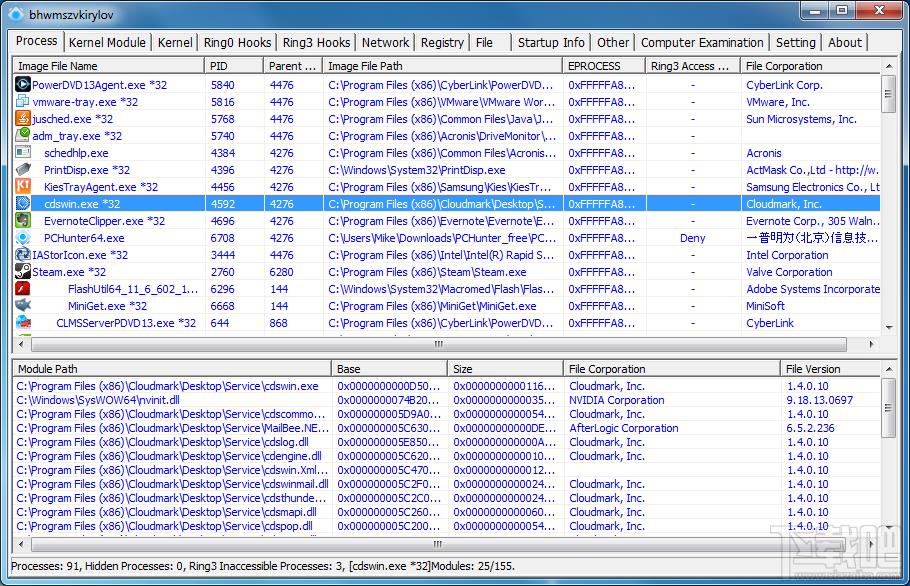Select the cdengine.dll module path
This screenshot has width=910, height=586.
click(169, 456)
